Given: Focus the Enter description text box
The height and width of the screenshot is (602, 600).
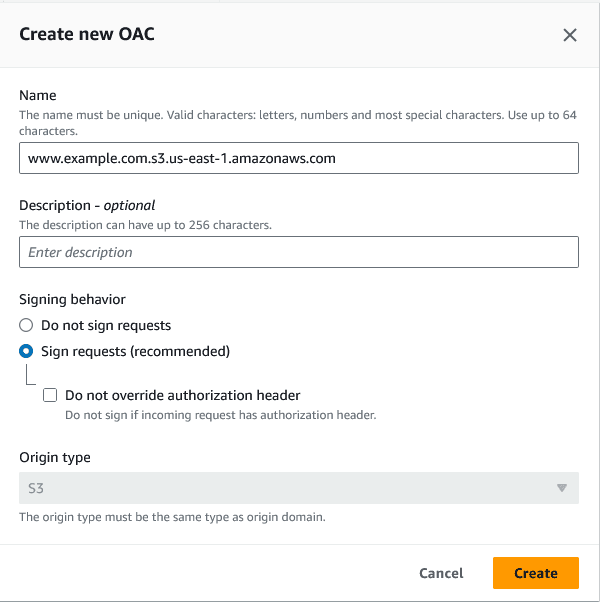Looking at the screenshot, I should 298,252.
